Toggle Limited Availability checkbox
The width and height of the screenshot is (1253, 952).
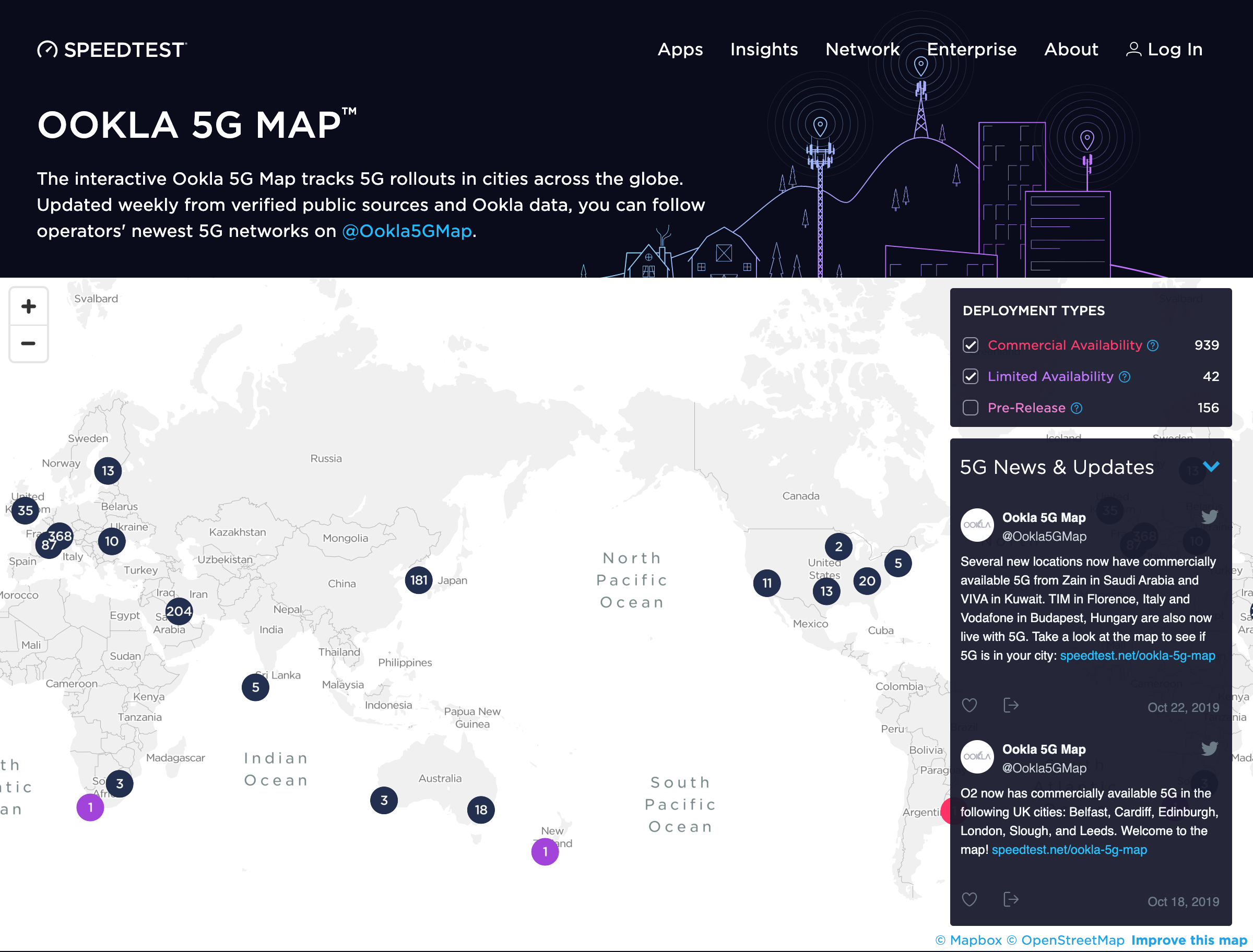[x=970, y=376]
